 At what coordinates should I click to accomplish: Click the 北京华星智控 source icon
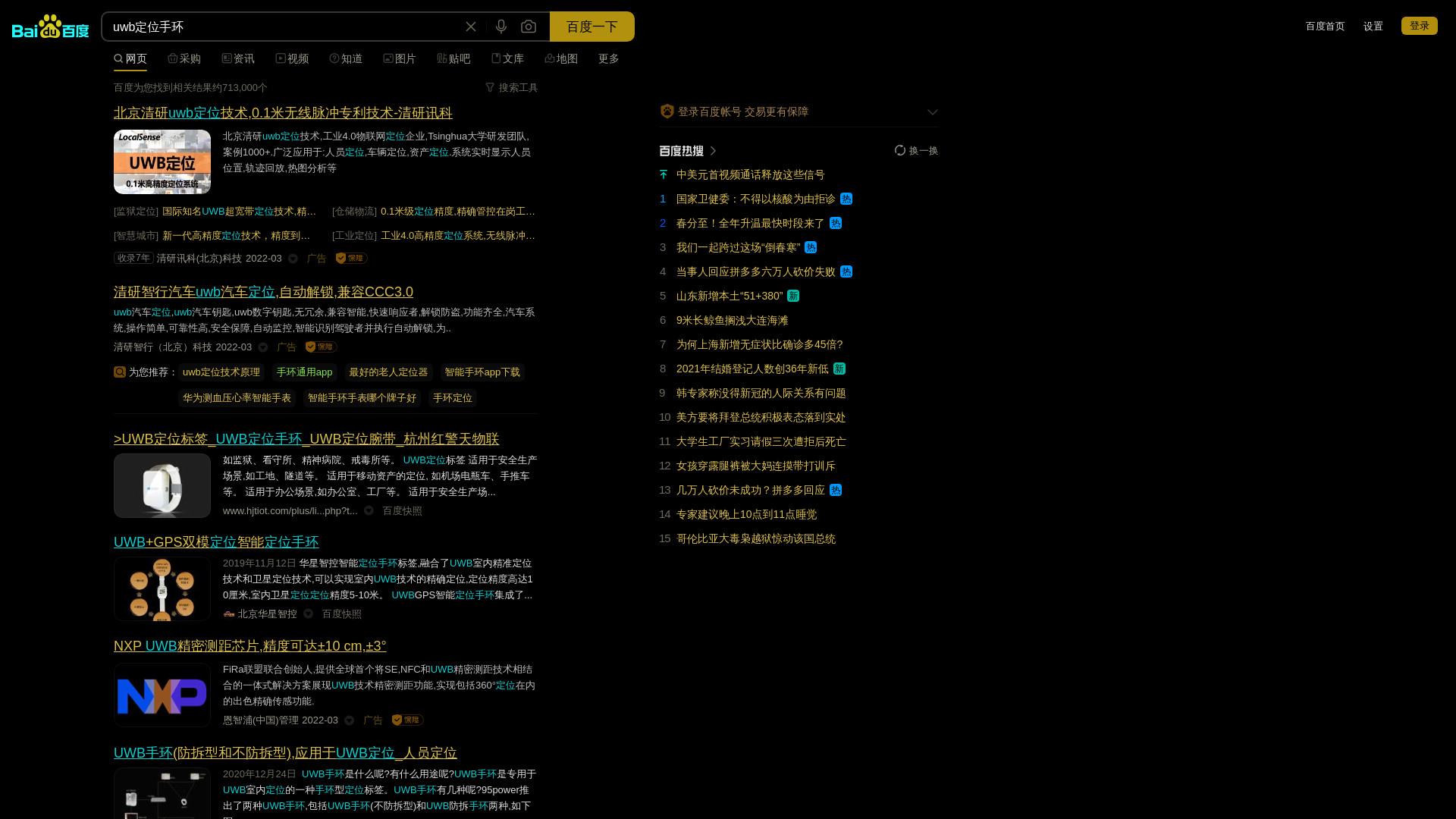click(x=229, y=614)
